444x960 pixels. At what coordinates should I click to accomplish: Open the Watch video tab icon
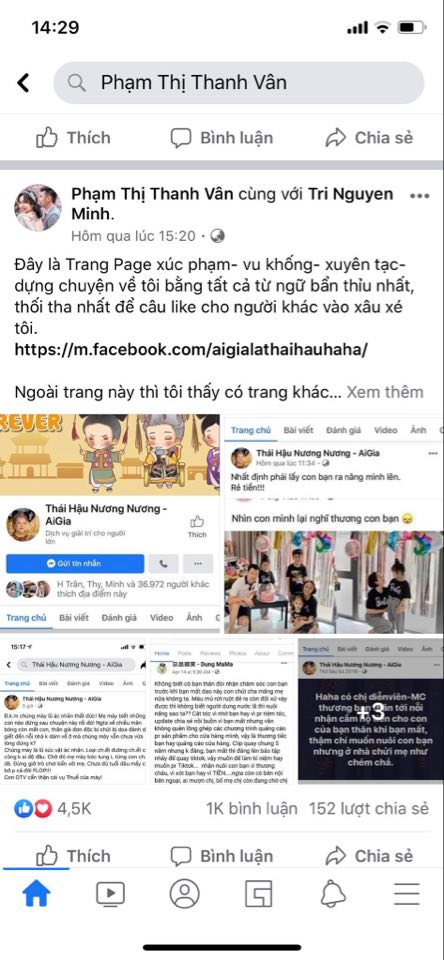pos(110,894)
